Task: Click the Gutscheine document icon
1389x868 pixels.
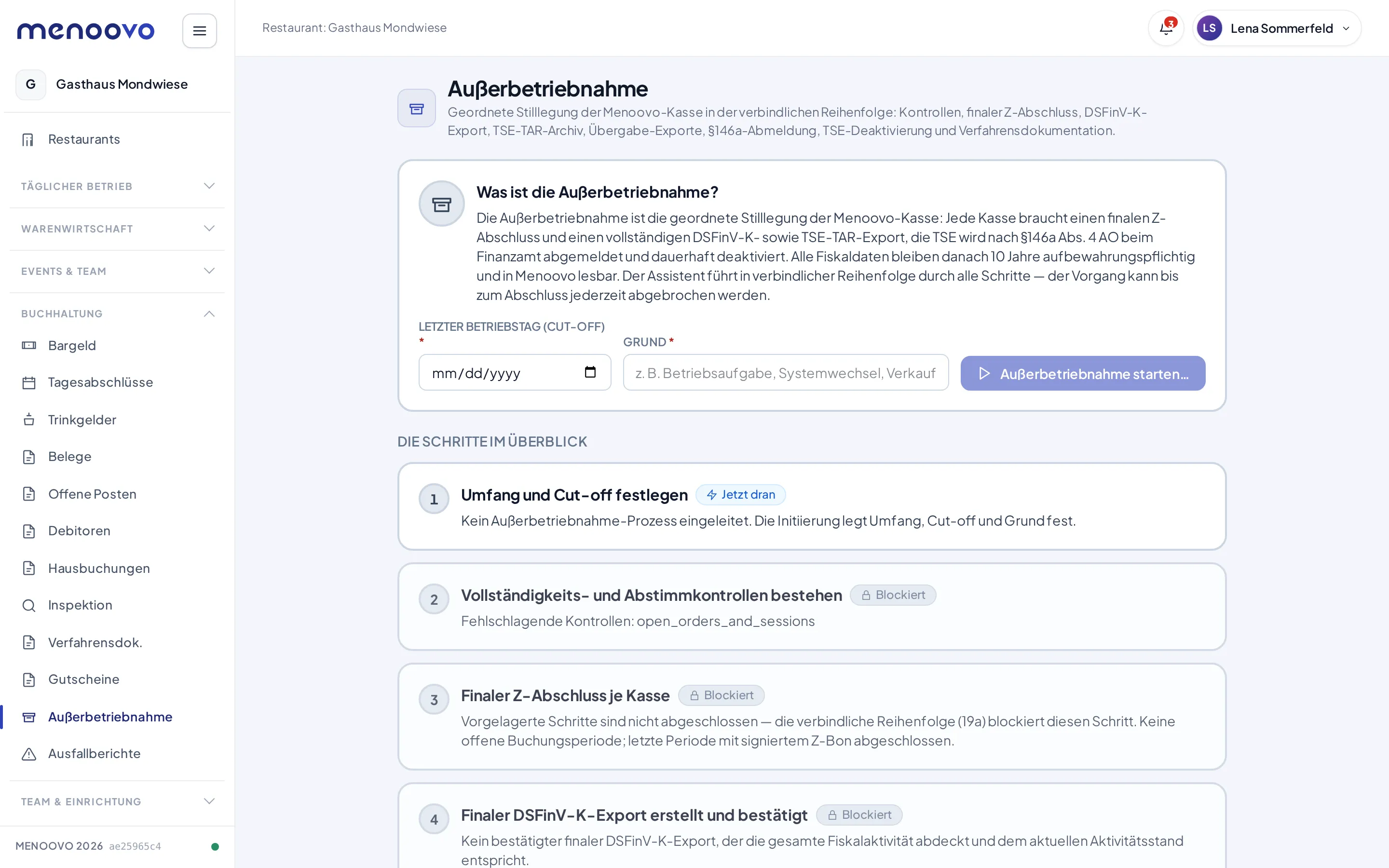Action: coord(29,680)
